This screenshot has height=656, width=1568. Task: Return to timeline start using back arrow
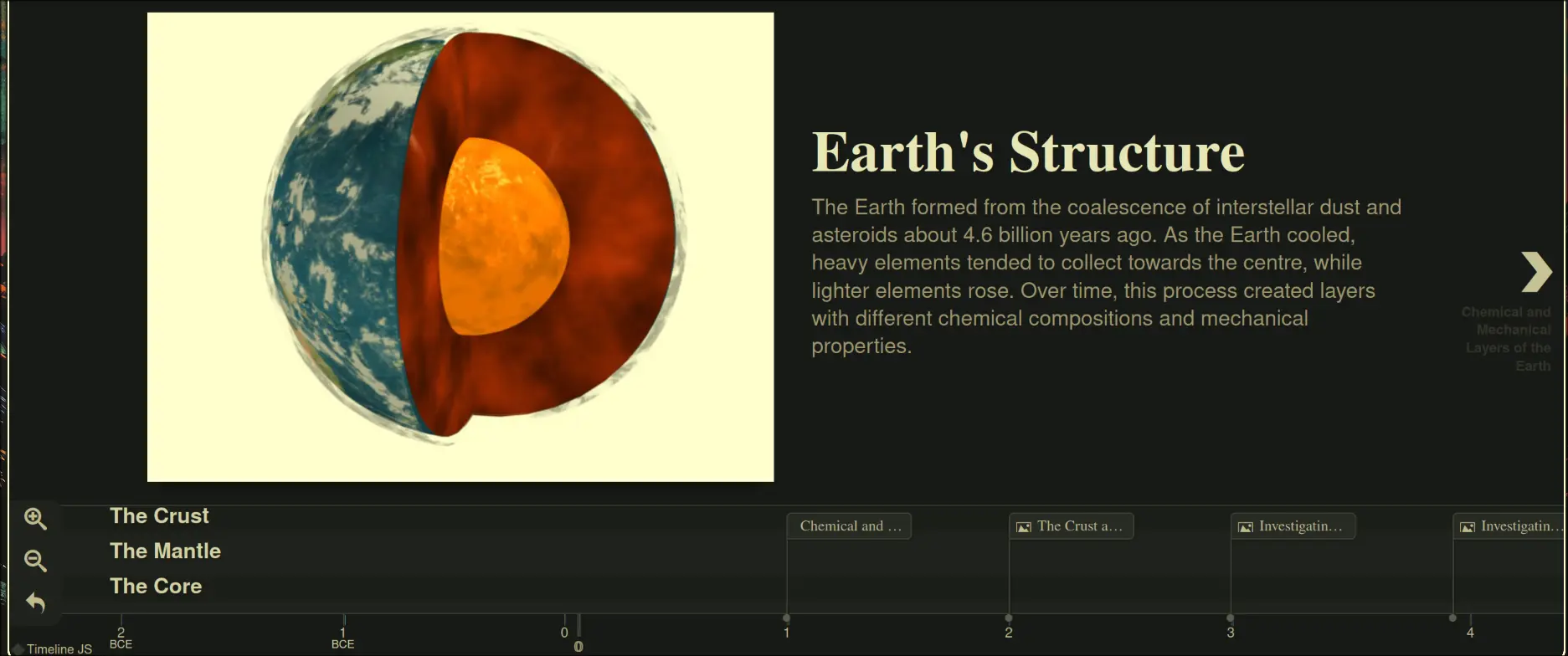[x=35, y=602]
